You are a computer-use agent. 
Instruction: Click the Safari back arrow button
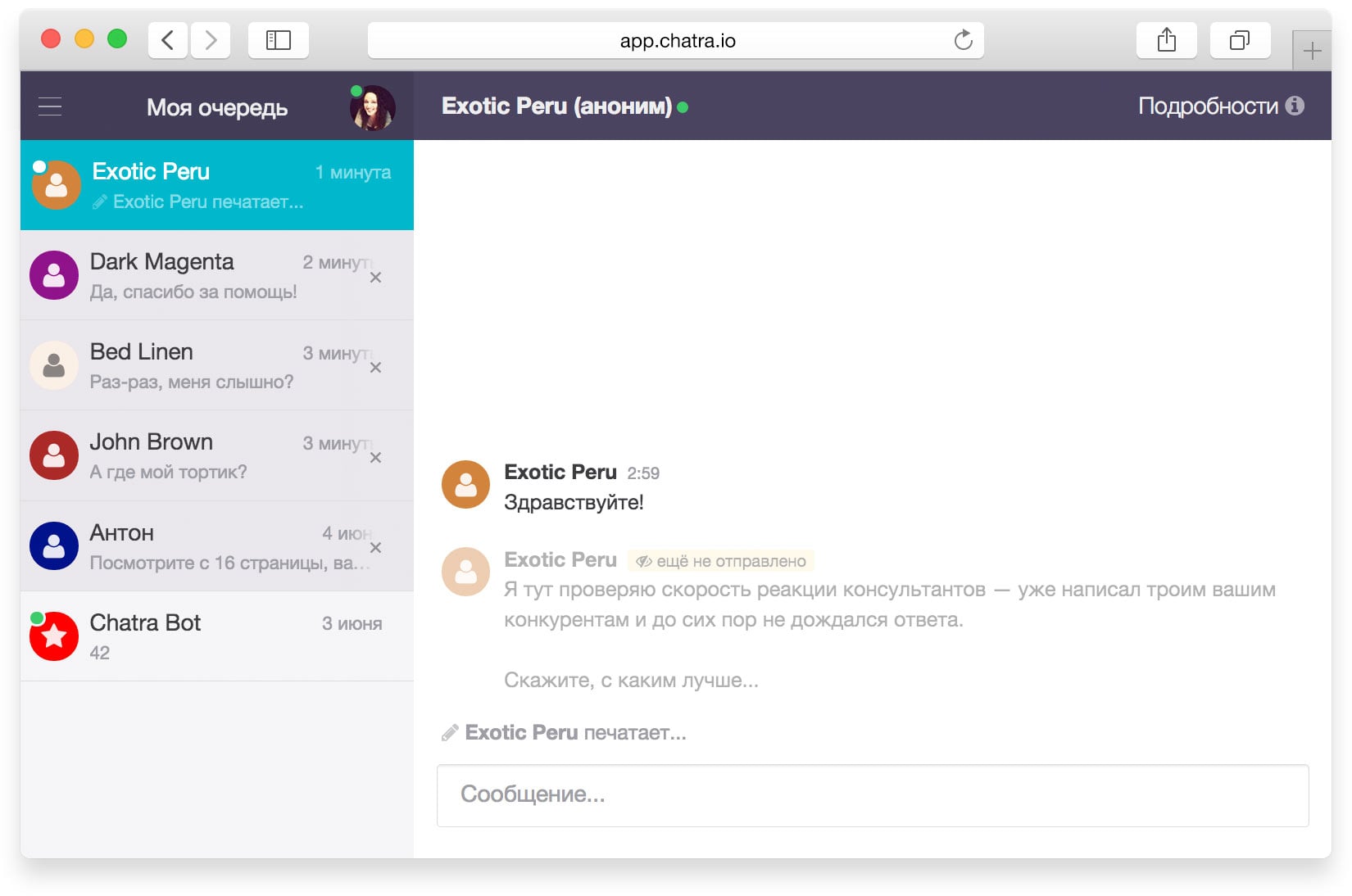[168, 40]
